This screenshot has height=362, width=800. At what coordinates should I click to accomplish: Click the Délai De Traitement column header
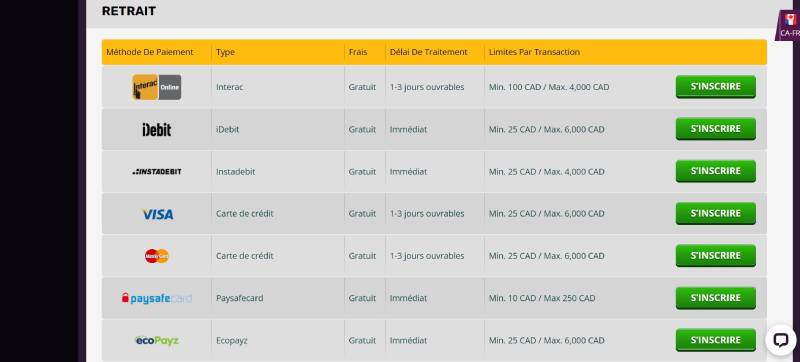click(x=429, y=52)
